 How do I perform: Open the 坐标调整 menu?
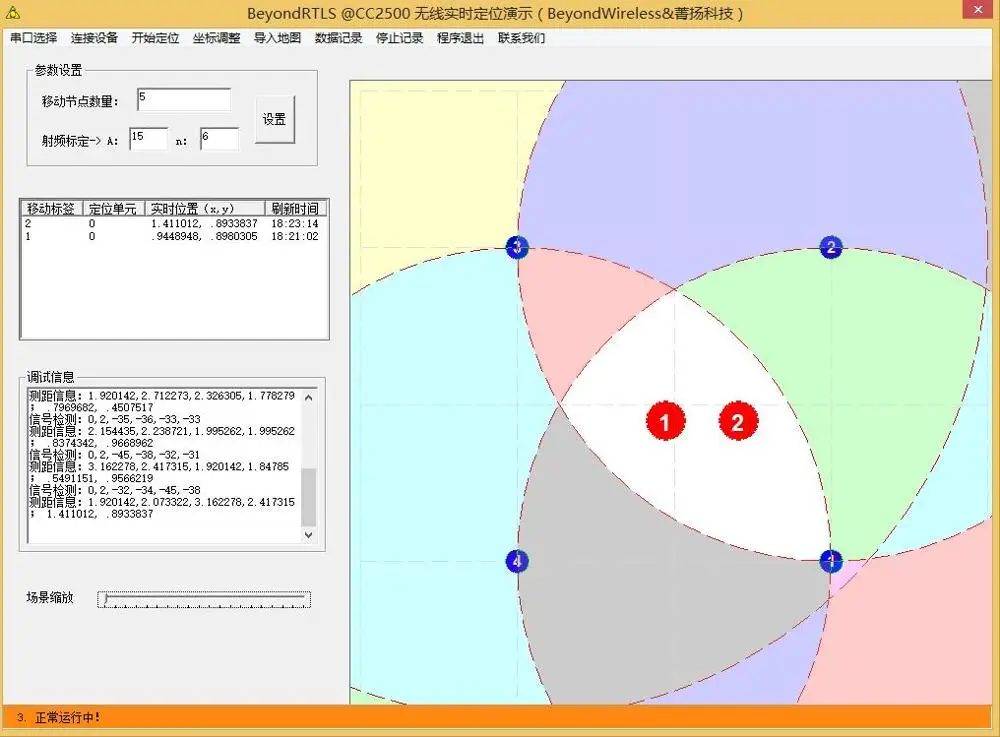pyautogui.click(x=216, y=38)
